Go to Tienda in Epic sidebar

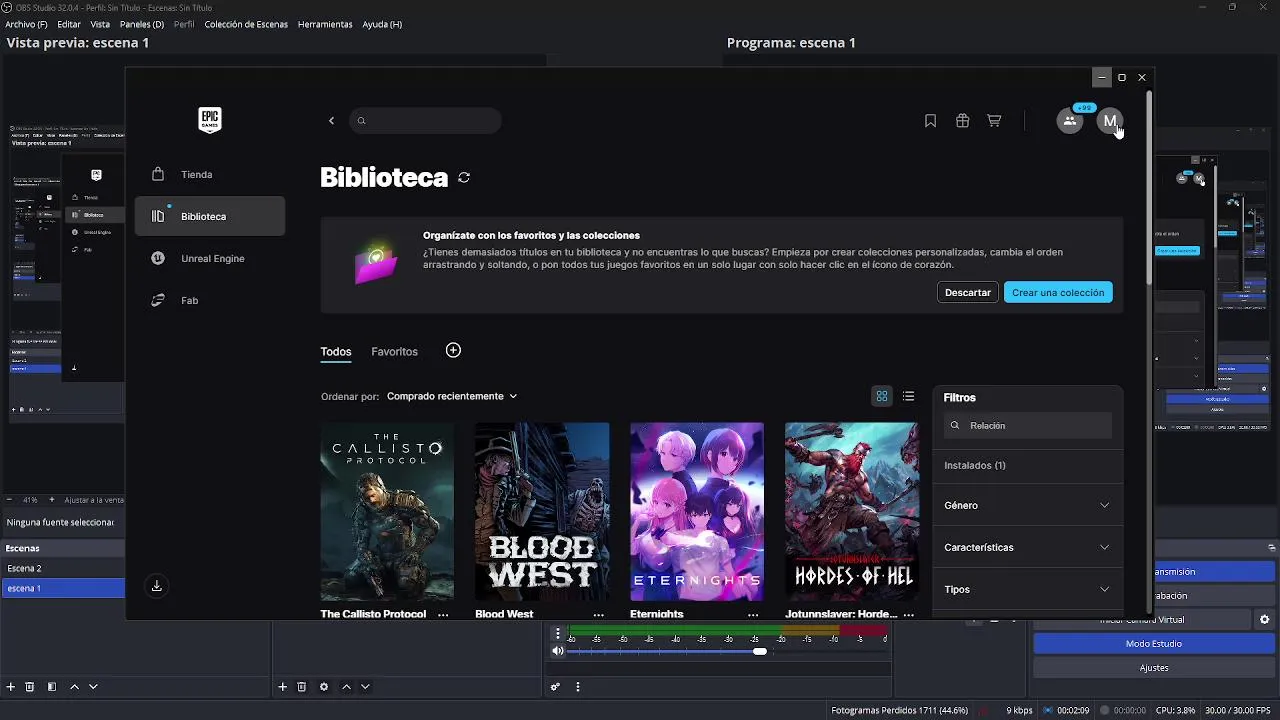(x=210, y=174)
